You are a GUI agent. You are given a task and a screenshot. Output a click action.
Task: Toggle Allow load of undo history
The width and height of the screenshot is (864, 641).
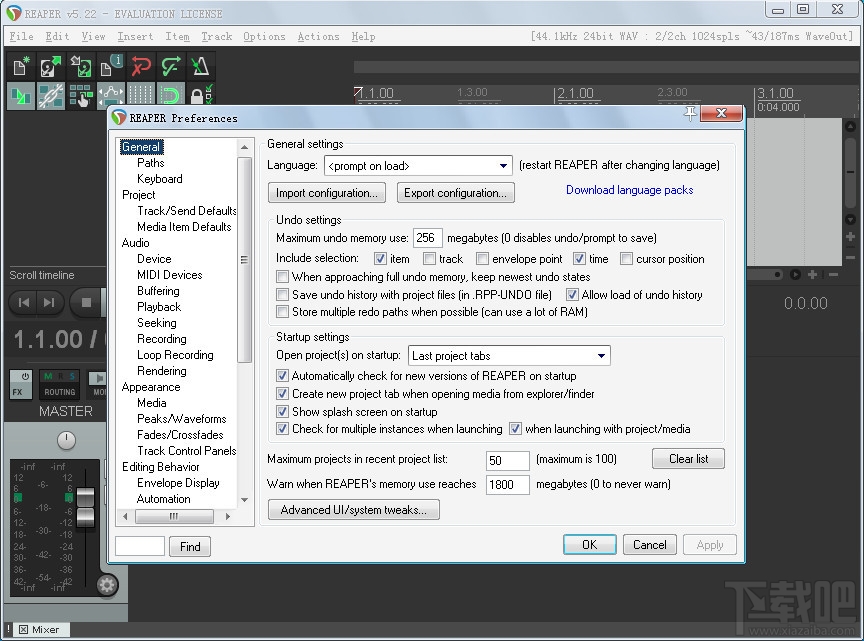(573, 294)
